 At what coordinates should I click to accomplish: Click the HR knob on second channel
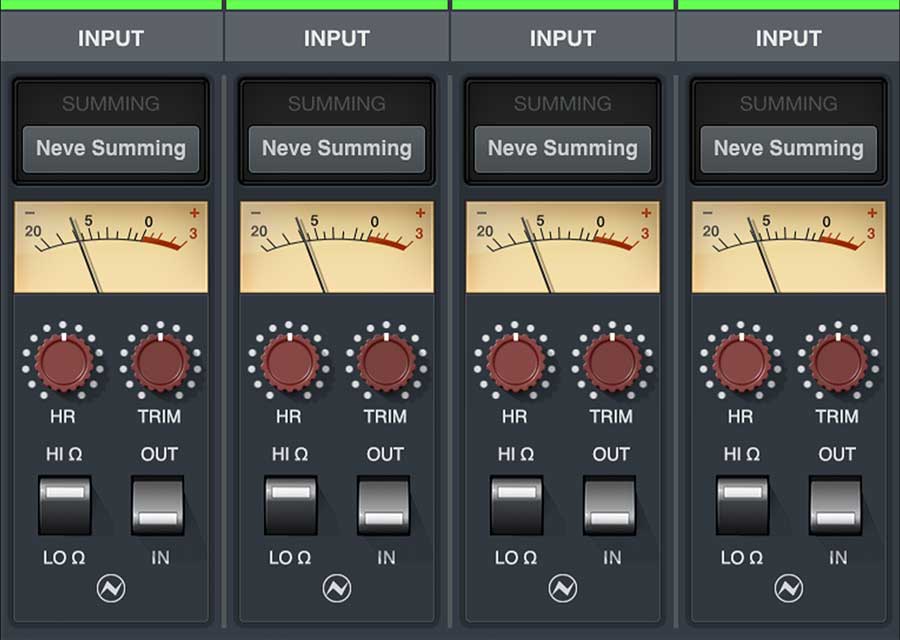(x=289, y=362)
